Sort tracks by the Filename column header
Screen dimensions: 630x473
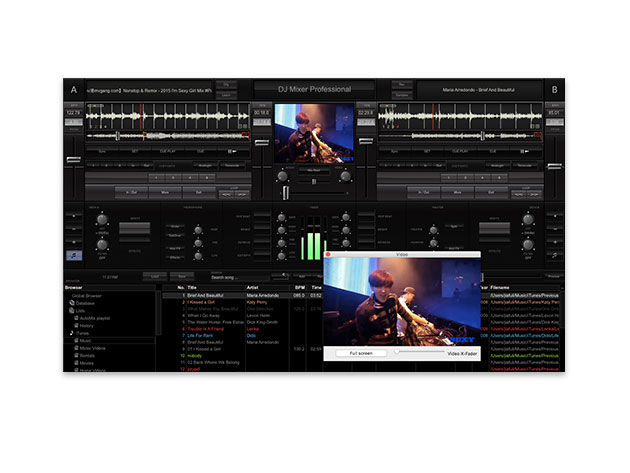(524, 287)
